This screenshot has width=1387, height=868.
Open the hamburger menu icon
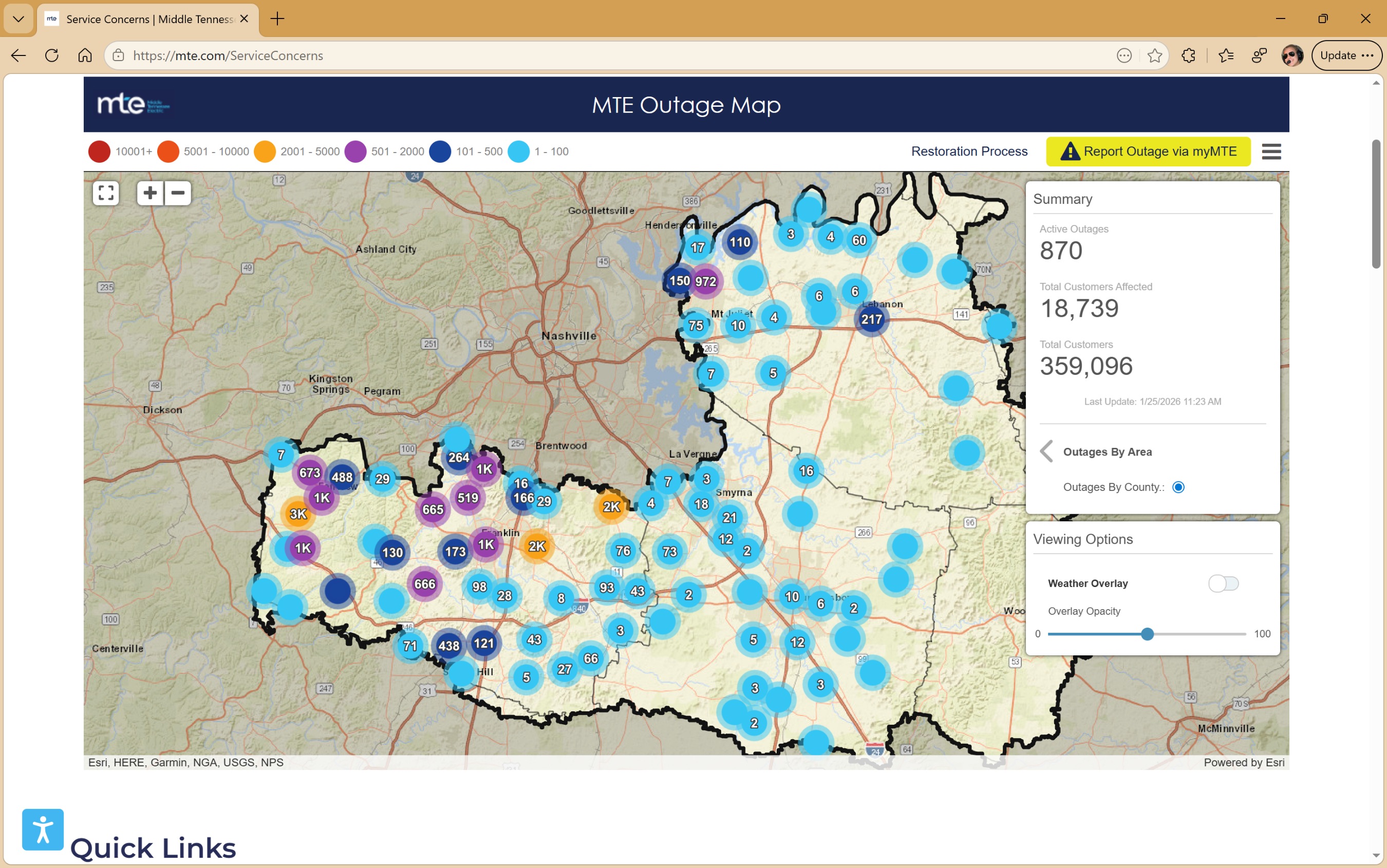1271,152
